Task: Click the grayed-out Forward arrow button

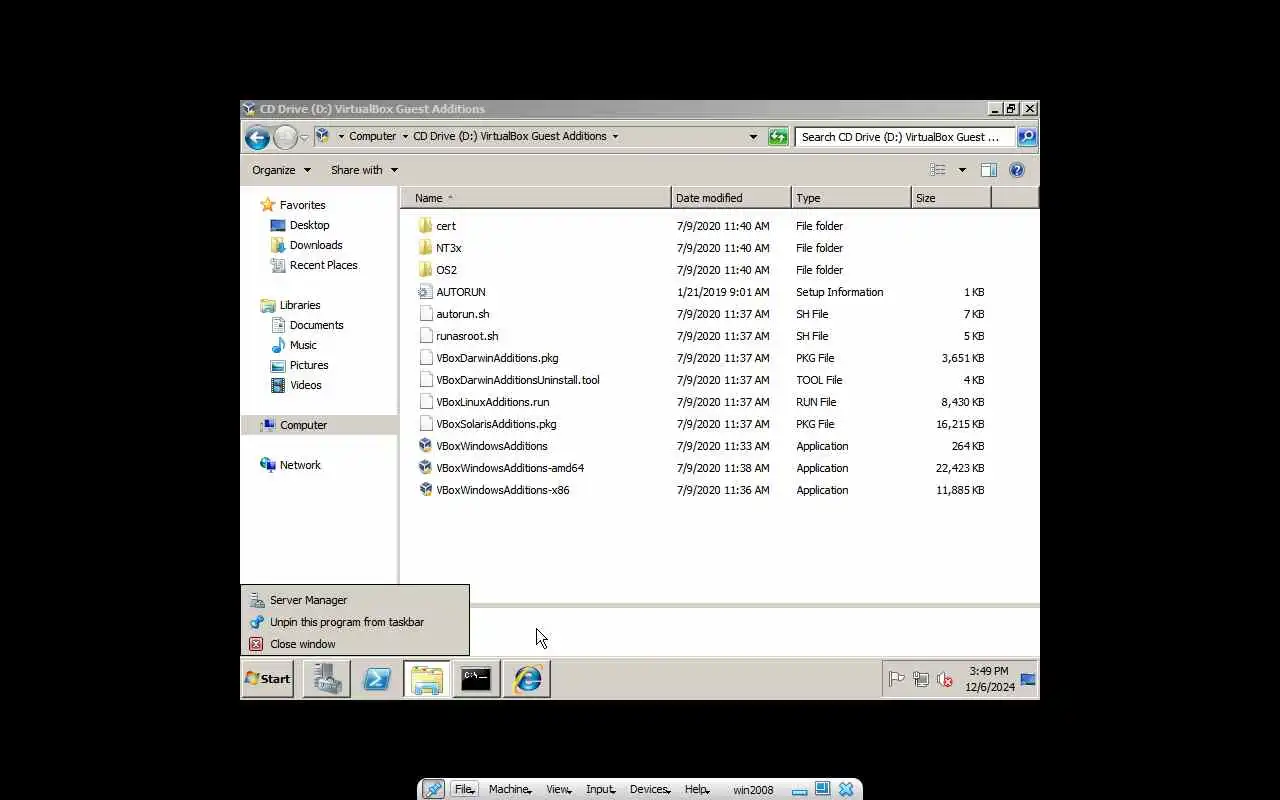Action: (x=285, y=137)
